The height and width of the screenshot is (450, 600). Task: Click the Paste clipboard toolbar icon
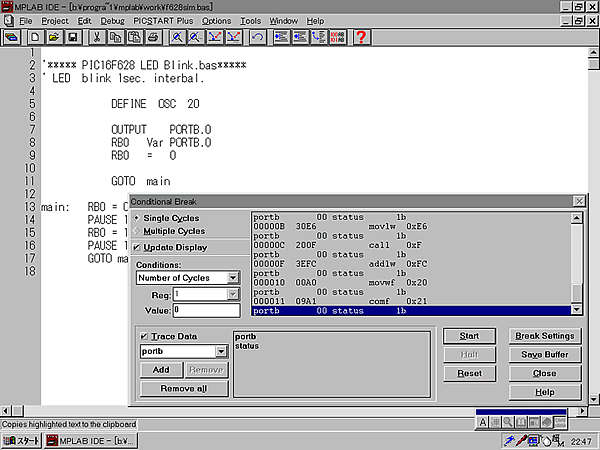[134, 37]
